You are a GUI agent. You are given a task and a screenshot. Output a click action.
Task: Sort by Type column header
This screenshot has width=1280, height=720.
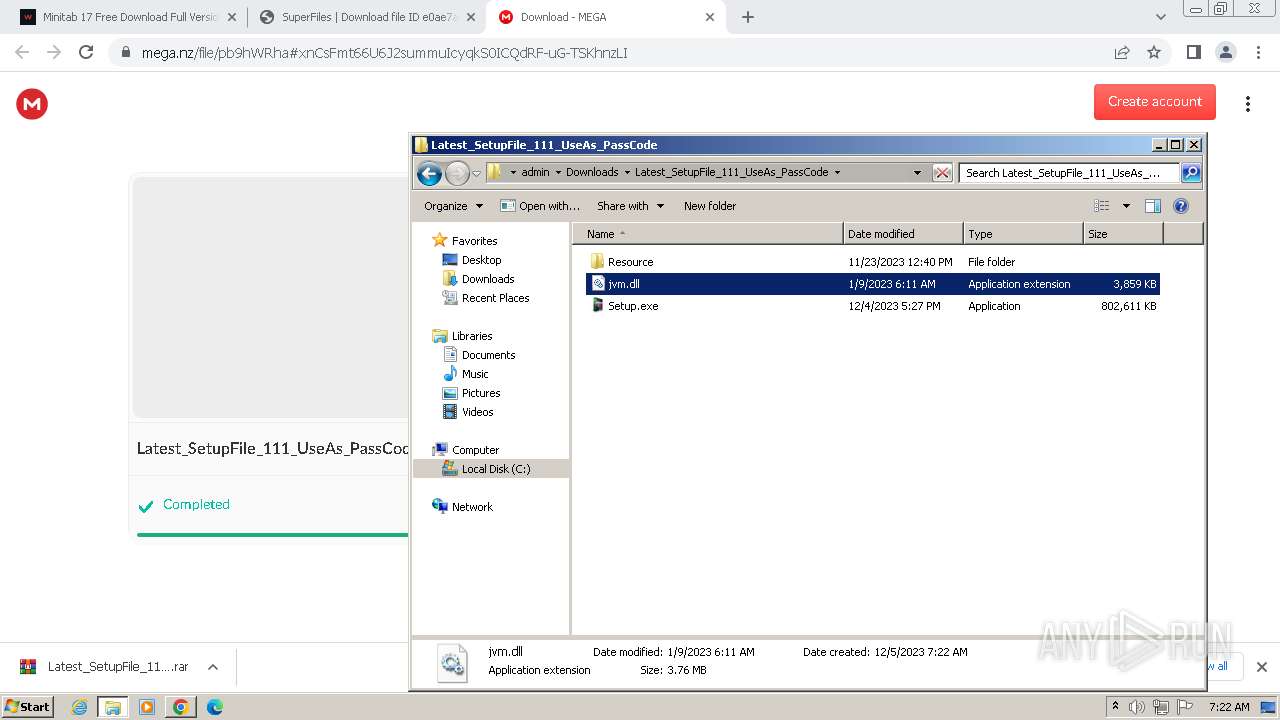[1023, 234]
